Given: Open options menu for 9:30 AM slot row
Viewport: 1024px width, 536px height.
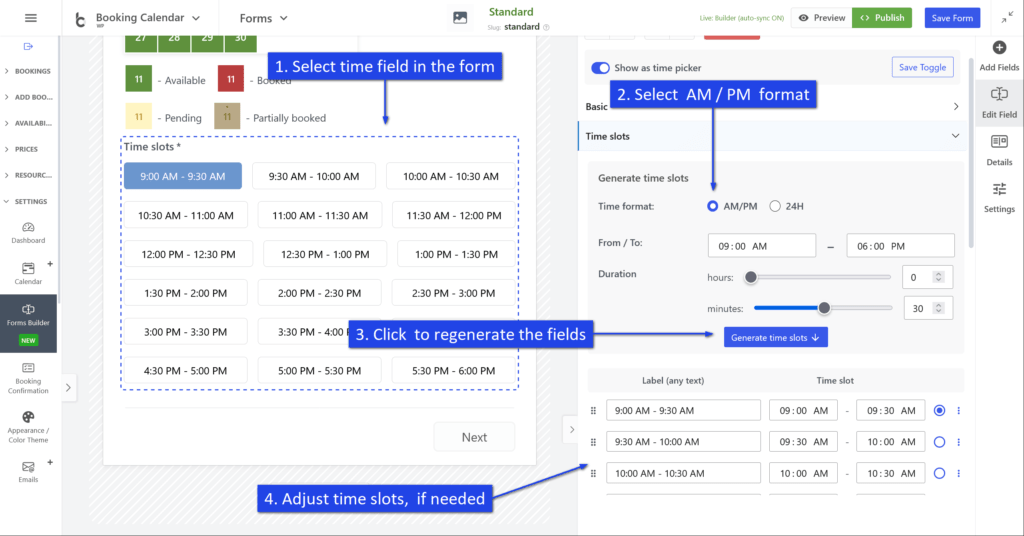Looking at the screenshot, I should tap(959, 442).
